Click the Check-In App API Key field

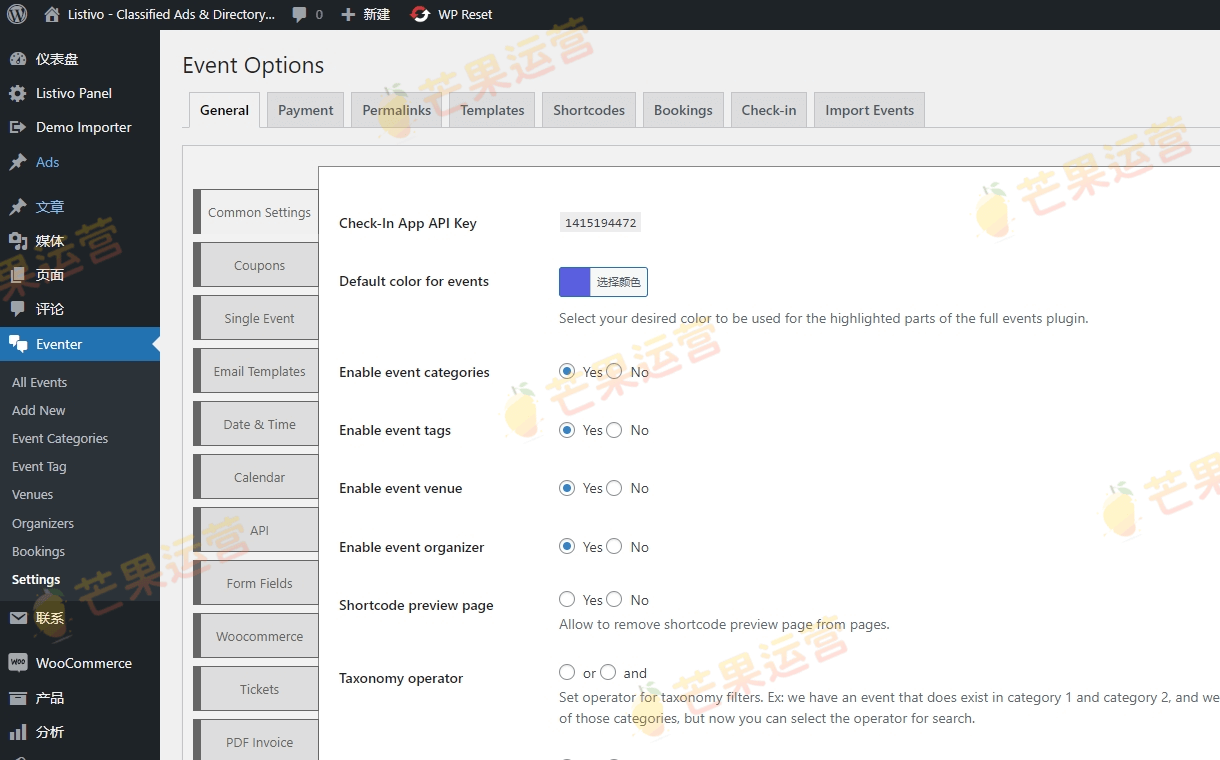(x=600, y=222)
